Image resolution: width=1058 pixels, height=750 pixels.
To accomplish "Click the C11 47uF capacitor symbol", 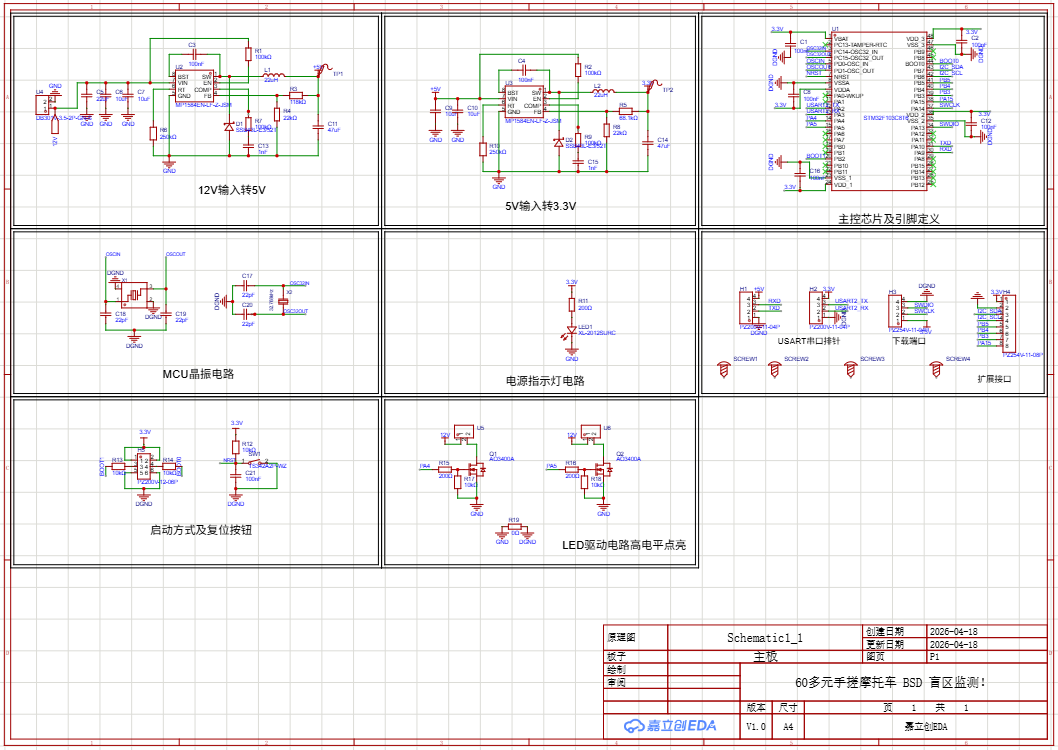I will click(x=318, y=126).
